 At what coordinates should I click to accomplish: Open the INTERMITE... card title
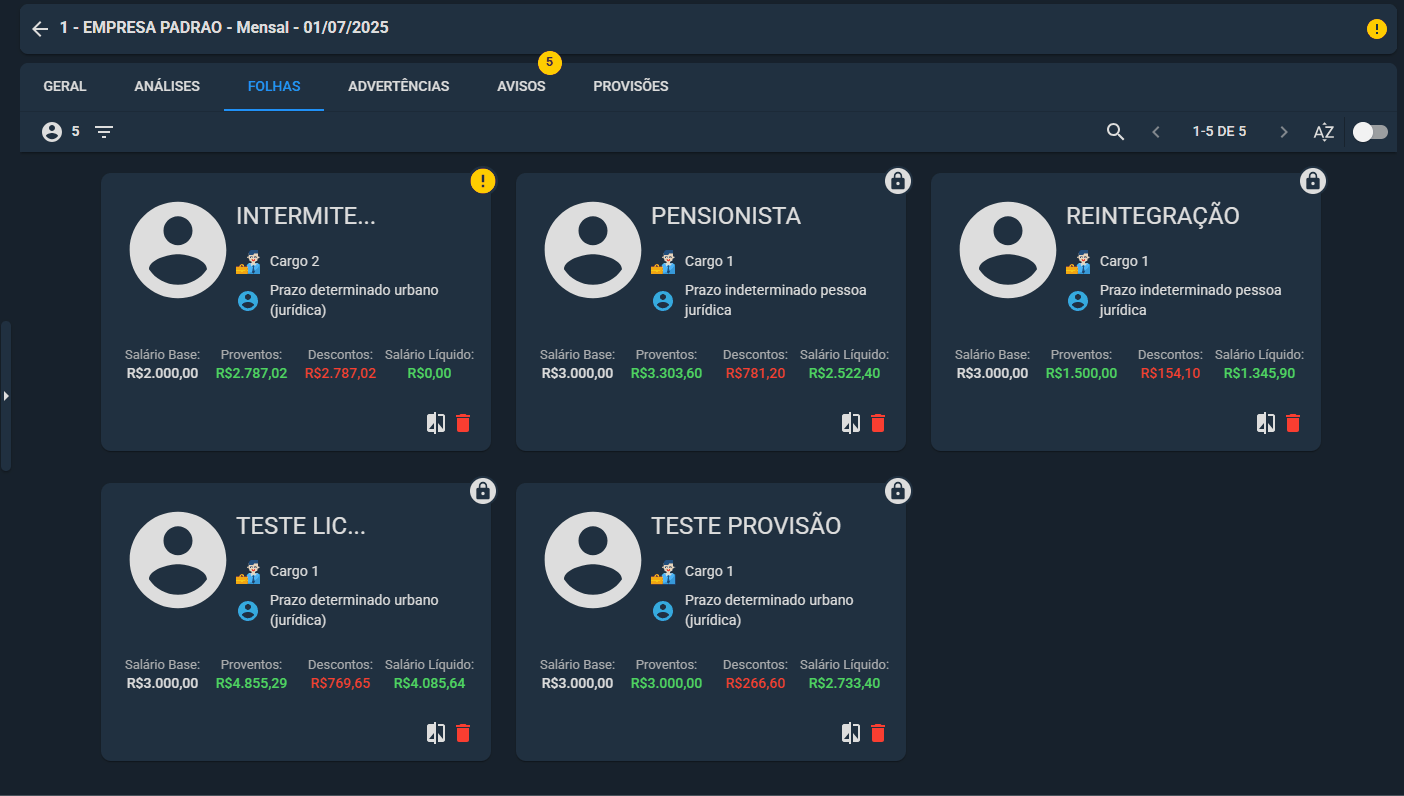coord(306,216)
